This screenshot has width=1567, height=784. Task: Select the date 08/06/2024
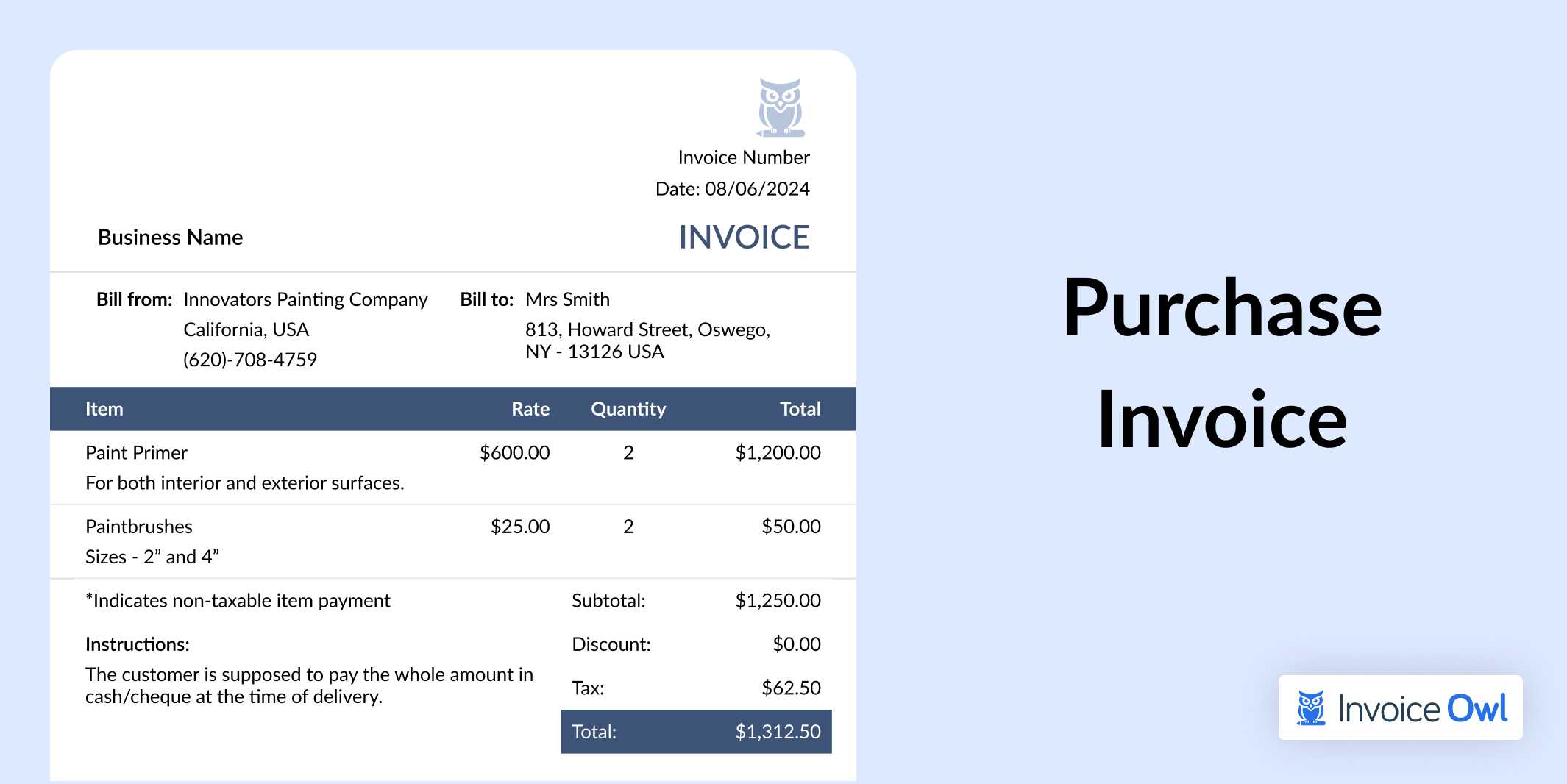[x=757, y=189]
